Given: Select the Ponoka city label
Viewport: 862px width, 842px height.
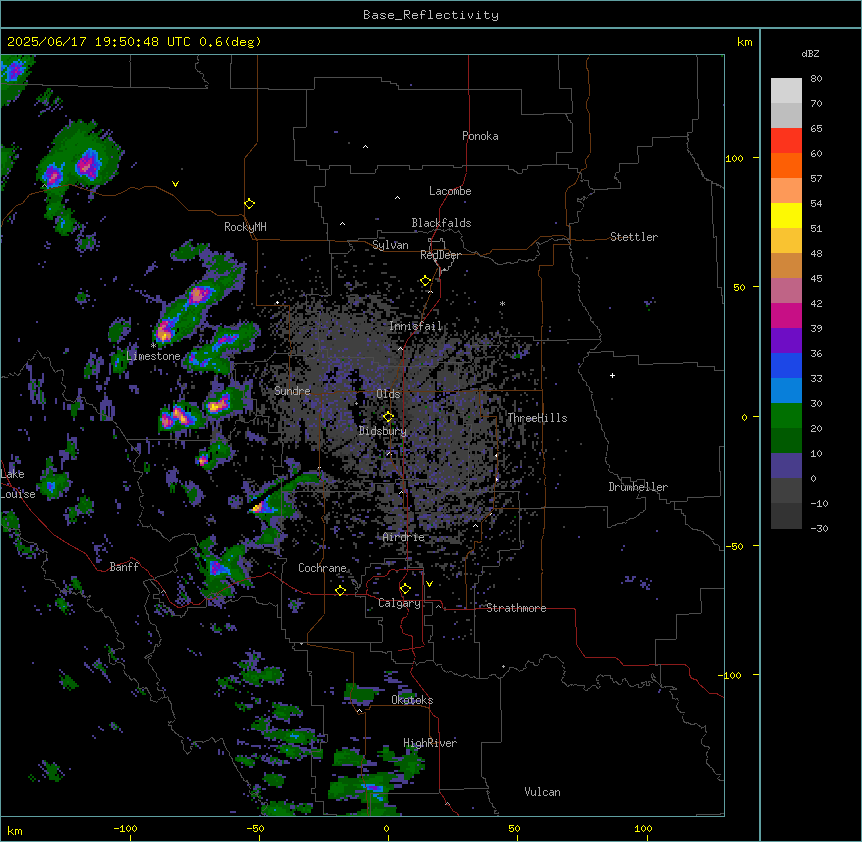Looking at the screenshot, I should (480, 136).
